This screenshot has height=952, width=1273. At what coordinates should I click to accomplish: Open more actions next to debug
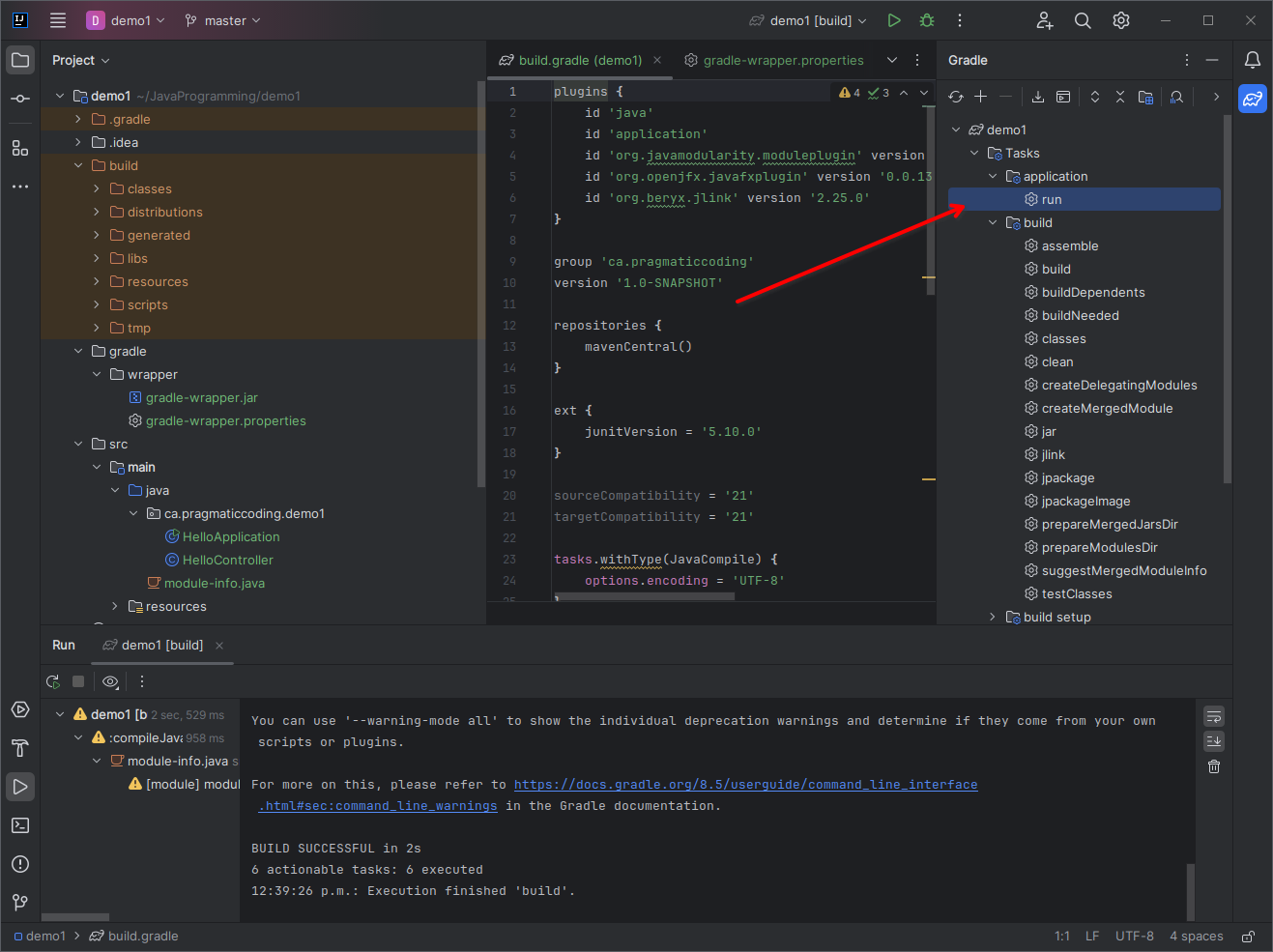(x=960, y=20)
